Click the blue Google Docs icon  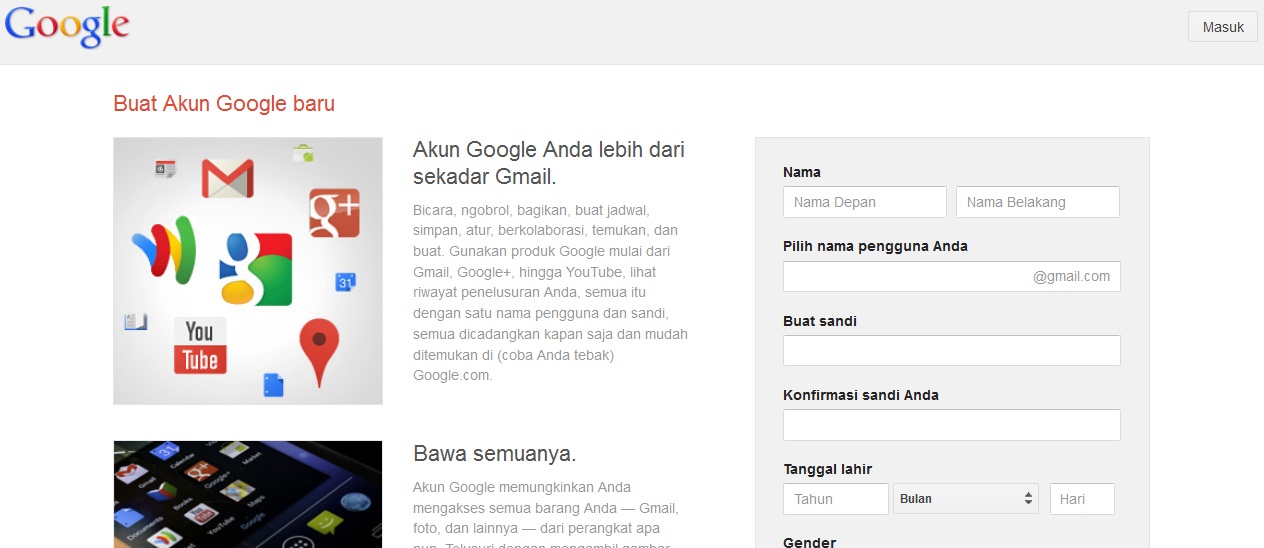(x=274, y=384)
